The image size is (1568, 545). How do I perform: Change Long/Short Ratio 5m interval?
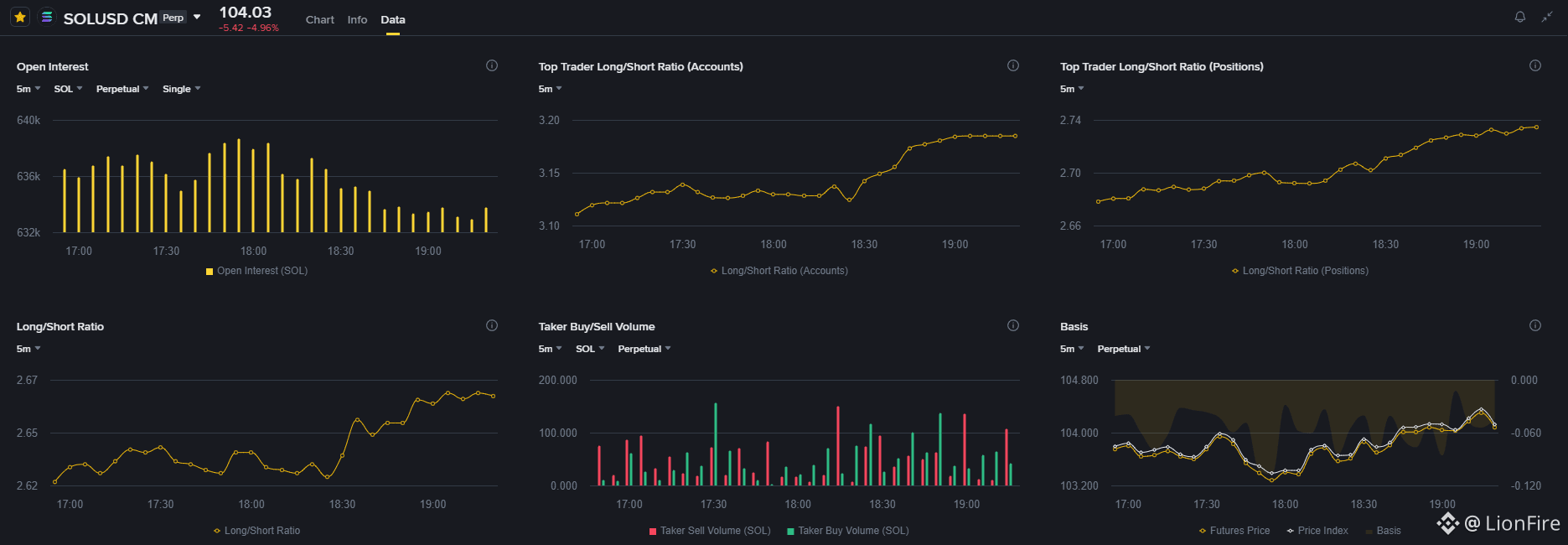pos(28,349)
